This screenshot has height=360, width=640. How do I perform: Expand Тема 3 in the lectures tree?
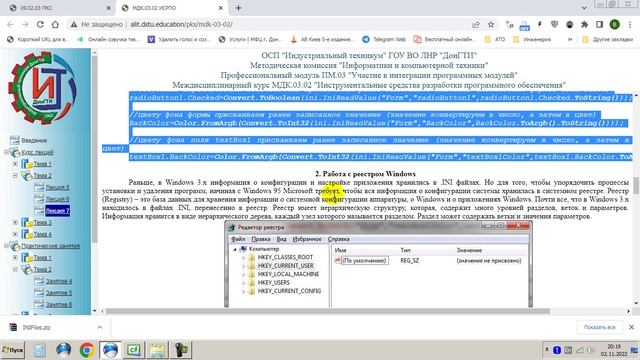point(16,222)
